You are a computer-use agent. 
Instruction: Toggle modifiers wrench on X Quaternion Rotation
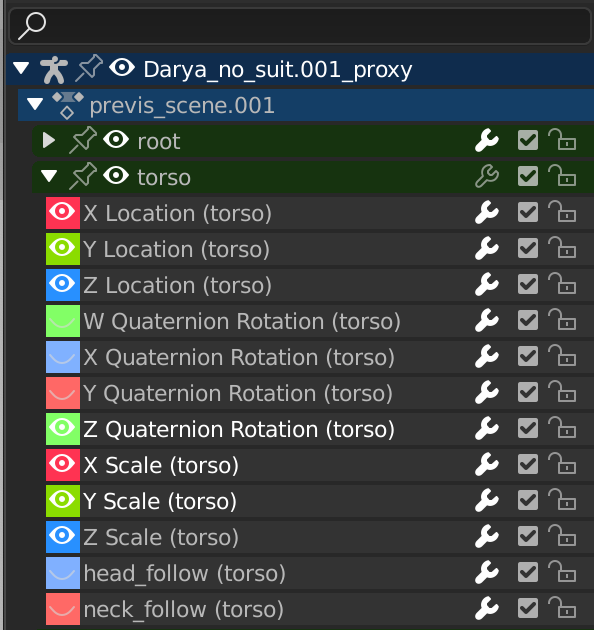coord(487,356)
